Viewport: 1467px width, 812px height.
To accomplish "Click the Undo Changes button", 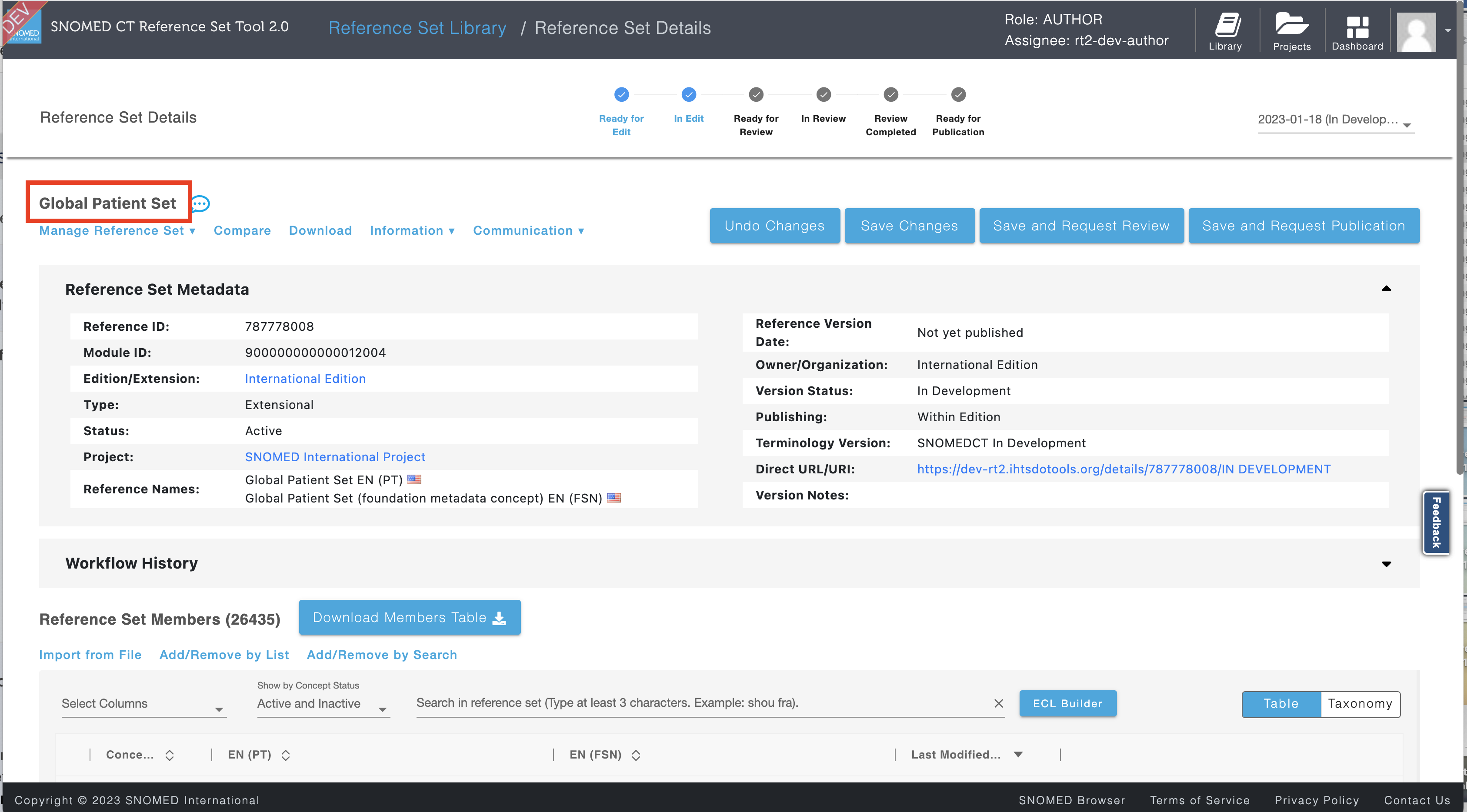I will (x=774, y=226).
